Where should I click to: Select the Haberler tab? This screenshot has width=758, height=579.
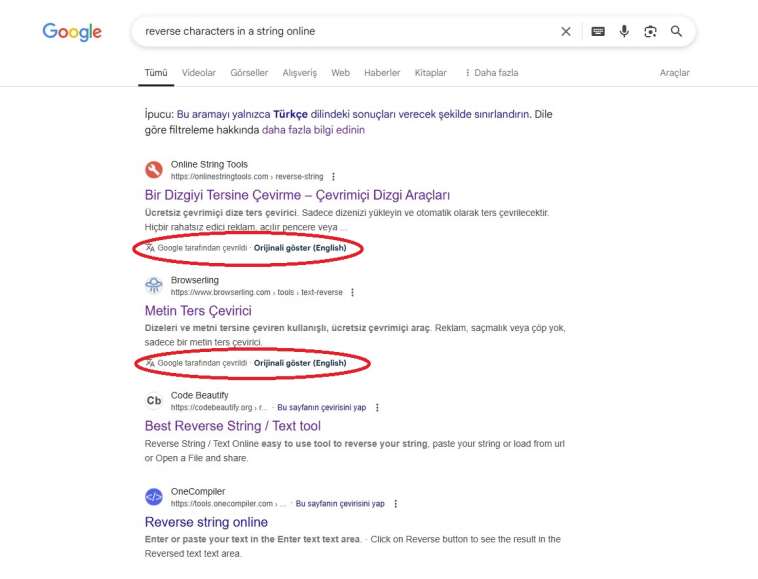coord(382,73)
